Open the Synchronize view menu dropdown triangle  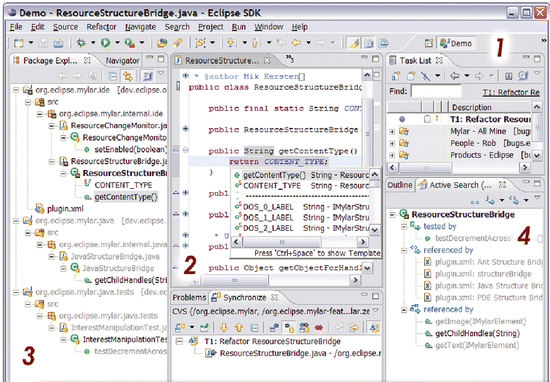(x=375, y=310)
